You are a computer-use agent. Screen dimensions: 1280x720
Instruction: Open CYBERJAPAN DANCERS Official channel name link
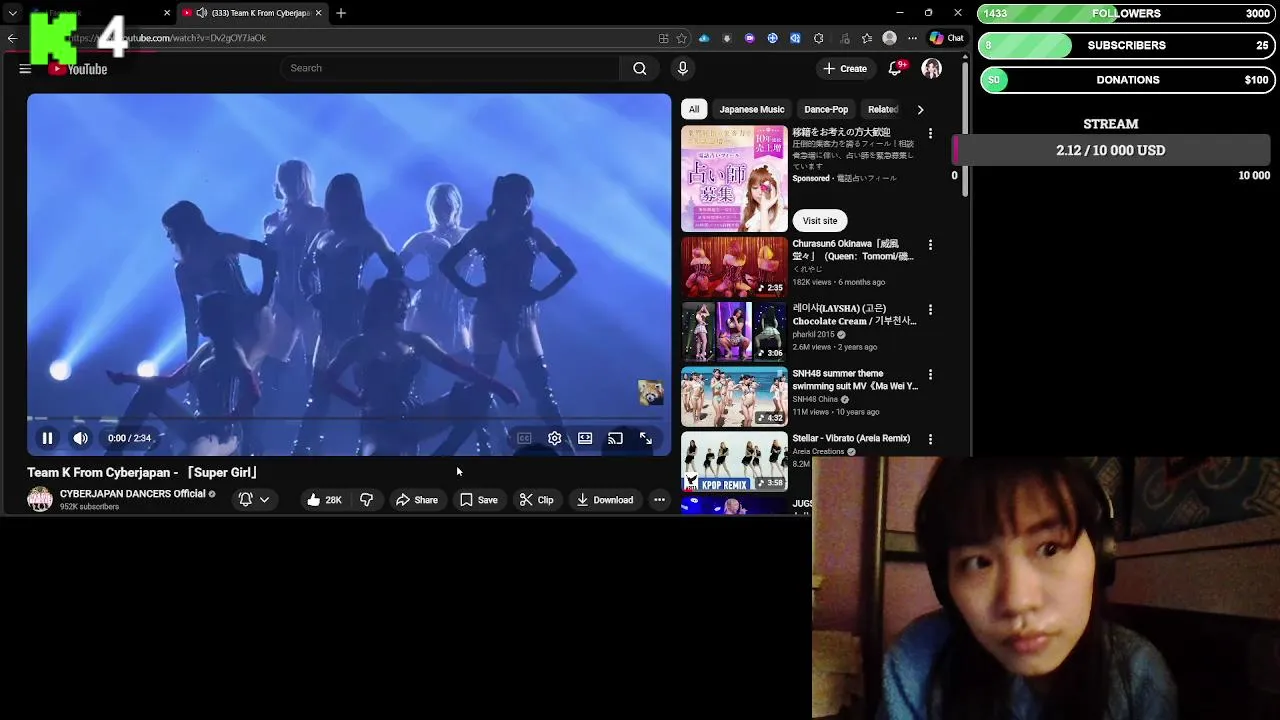[x=132, y=494]
